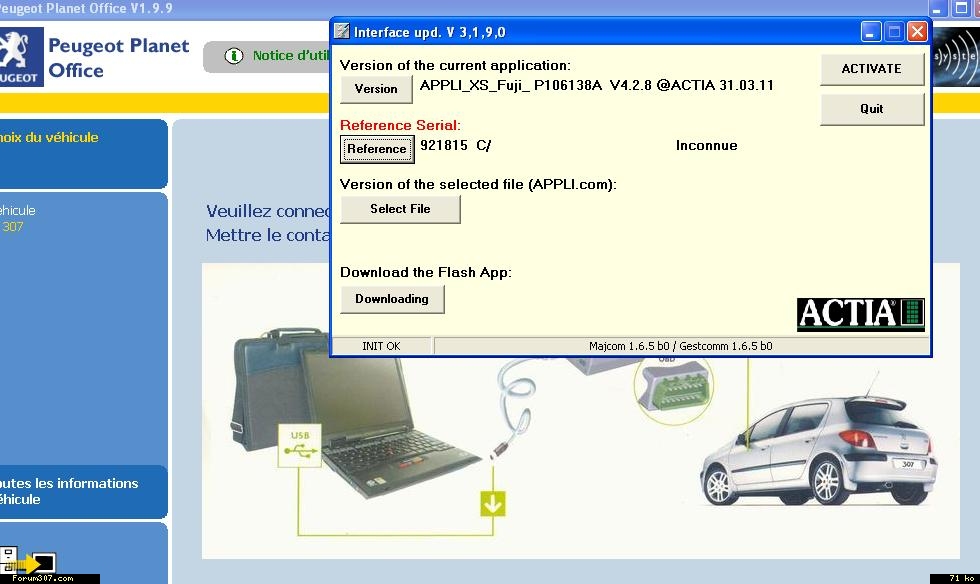Start the flash app with Downloading
980x584 pixels.
(x=392, y=299)
